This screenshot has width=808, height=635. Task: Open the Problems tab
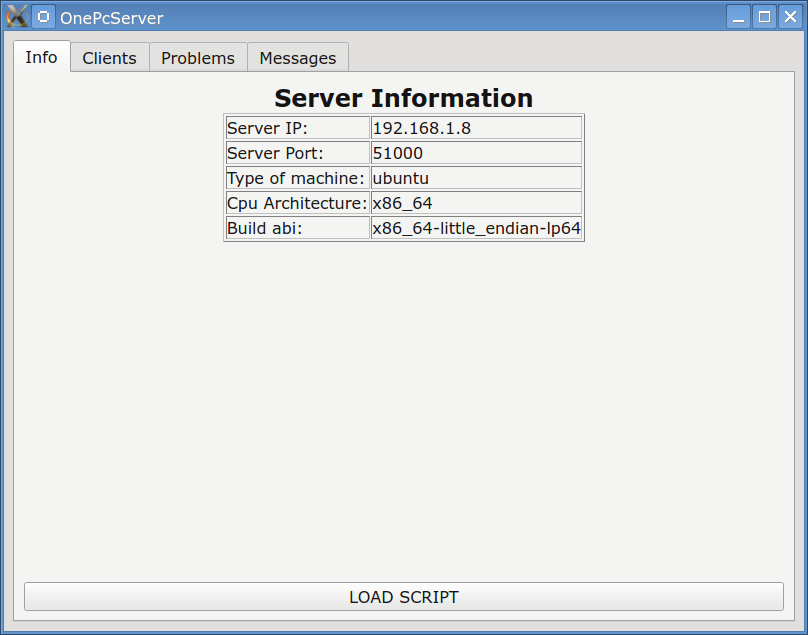pos(197,58)
